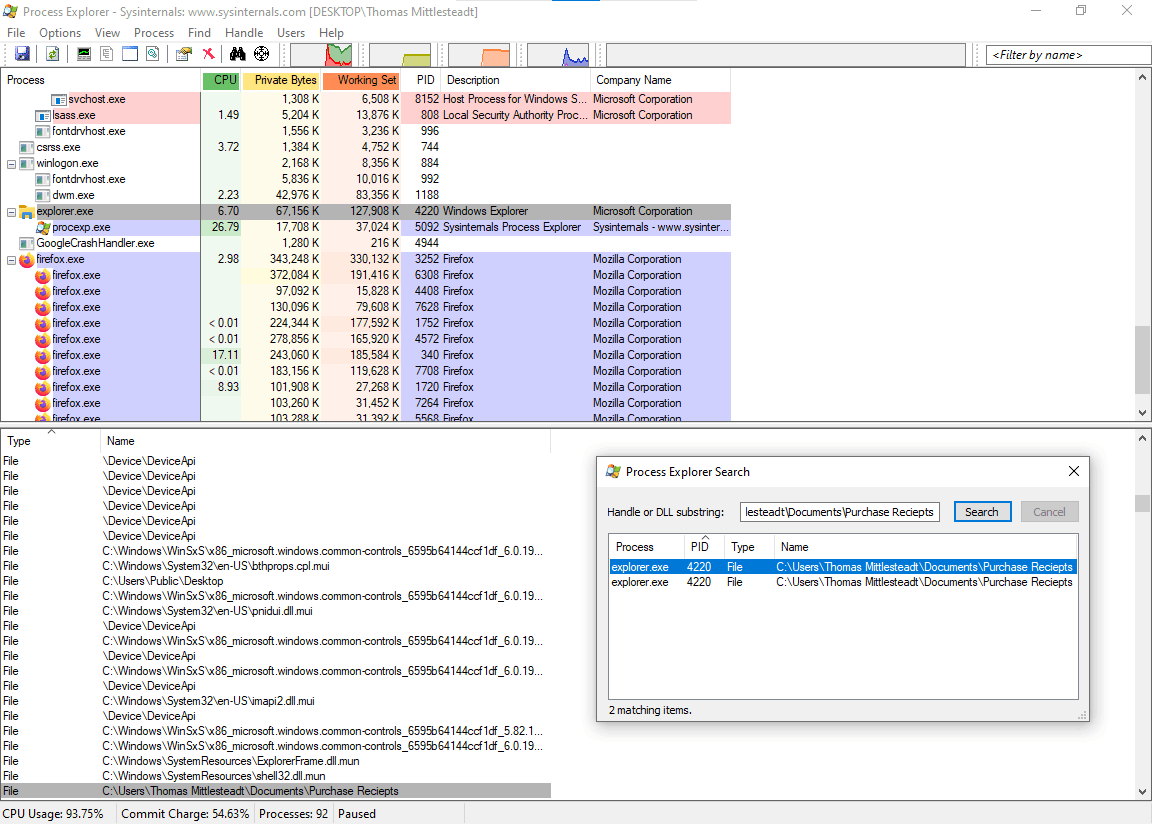The width and height of the screenshot is (1152, 824).
Task: Sort by the Company Name column header
Action: click(660, 80)
